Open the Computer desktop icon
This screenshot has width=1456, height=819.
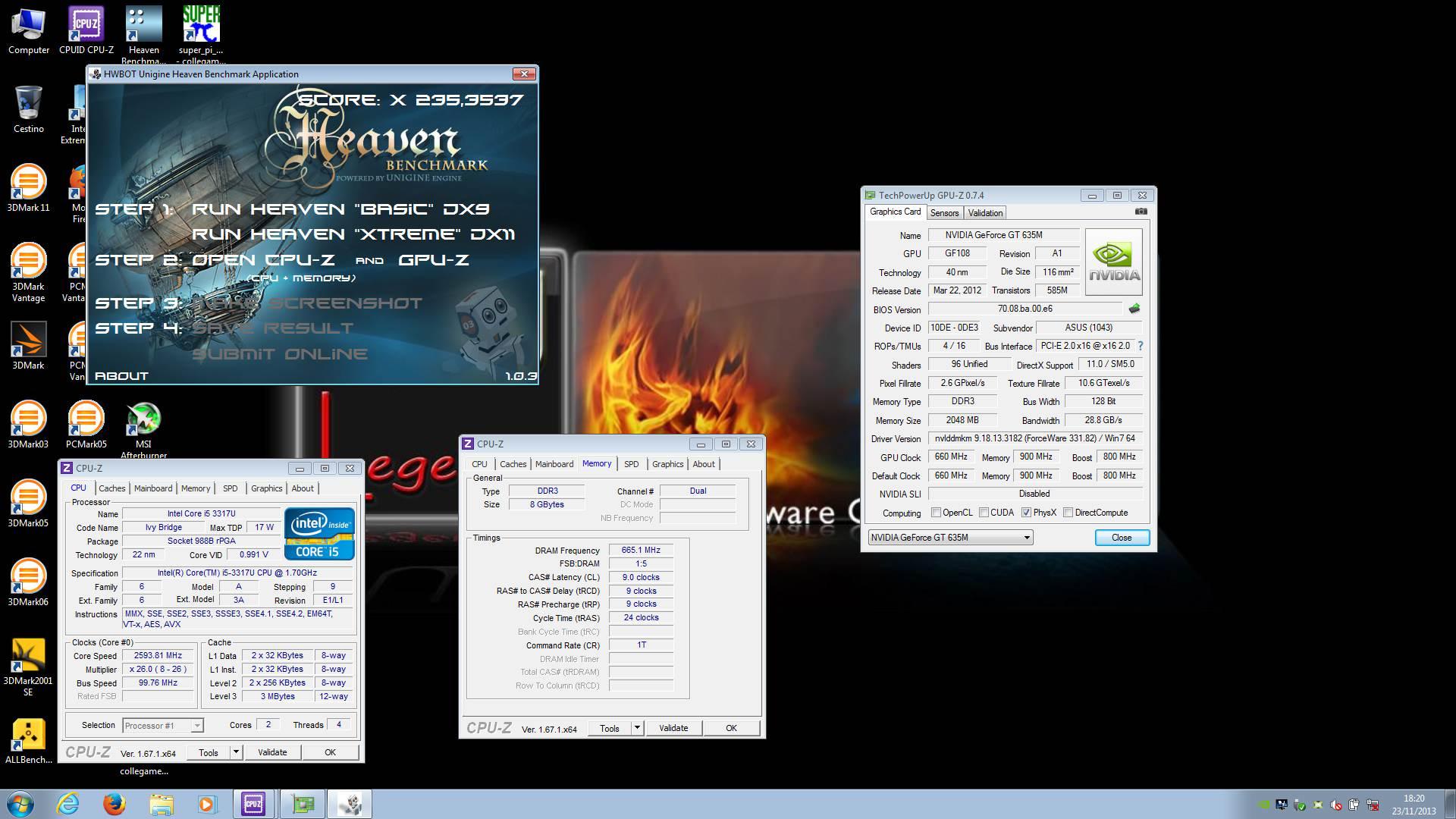pyautogui.click(x=29, y=30)
